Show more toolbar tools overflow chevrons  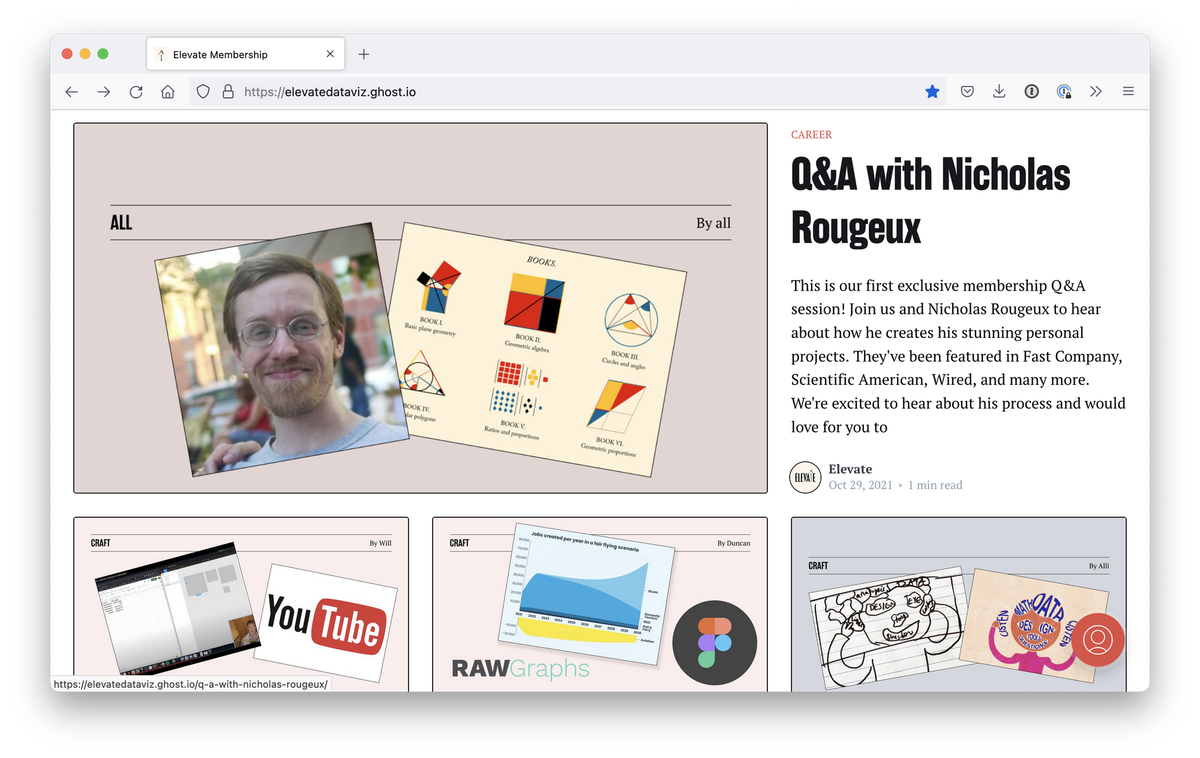click(x=1096, y=92)
